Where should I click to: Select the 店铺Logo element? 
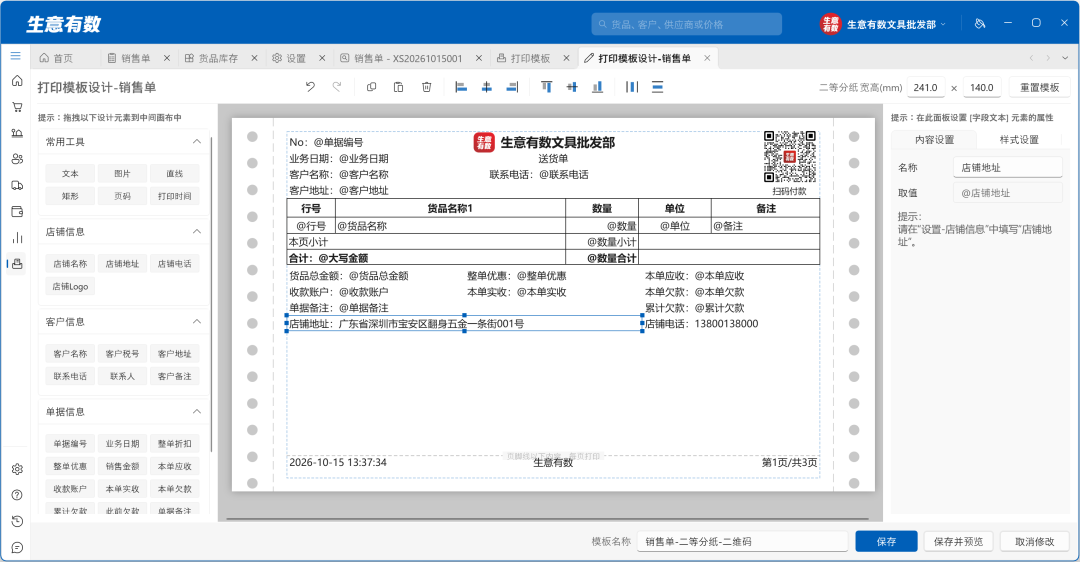pos(70,287)
